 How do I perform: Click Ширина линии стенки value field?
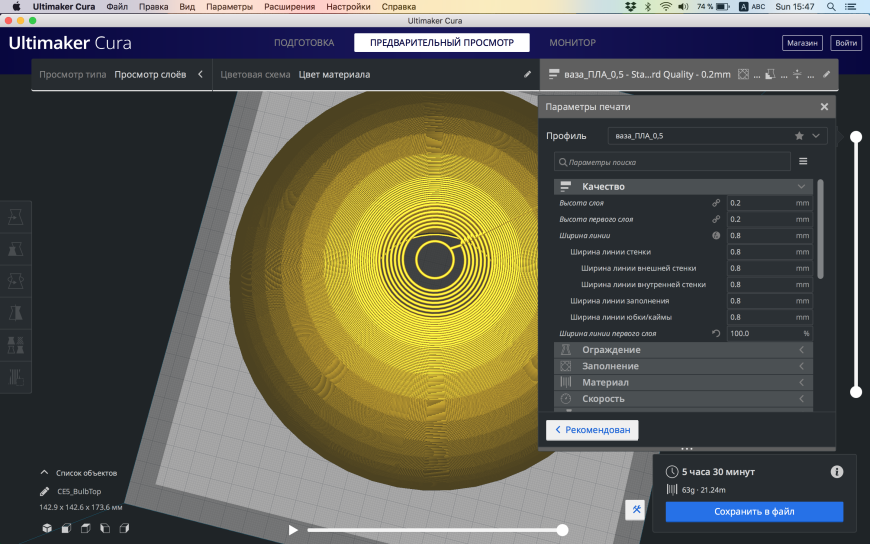point(770,252)
